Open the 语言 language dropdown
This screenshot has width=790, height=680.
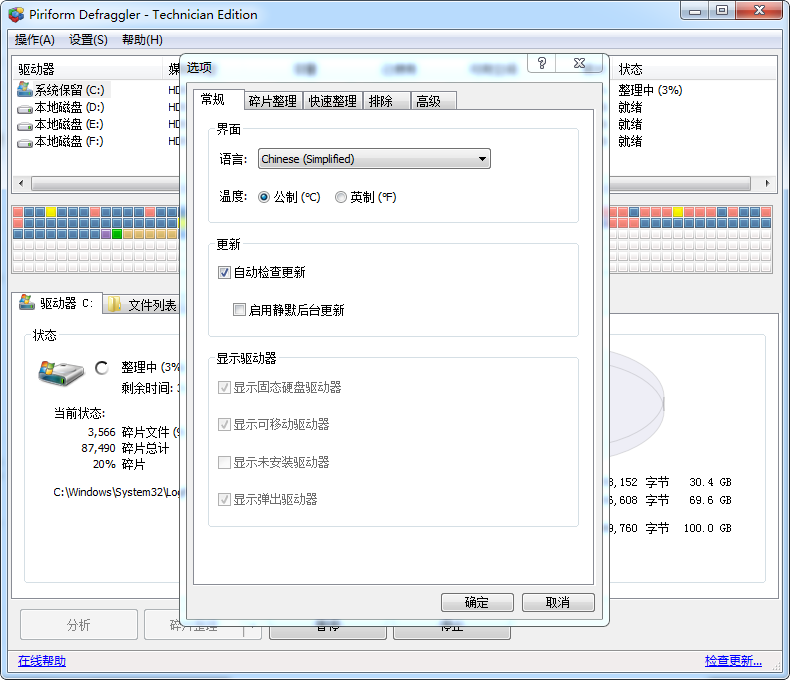point(374,159)
